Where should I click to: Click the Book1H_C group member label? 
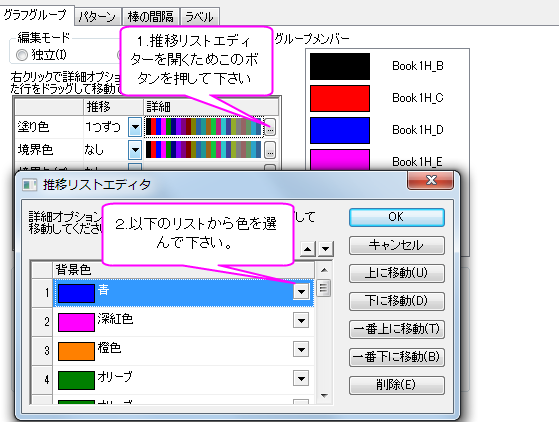coord(417,98)
